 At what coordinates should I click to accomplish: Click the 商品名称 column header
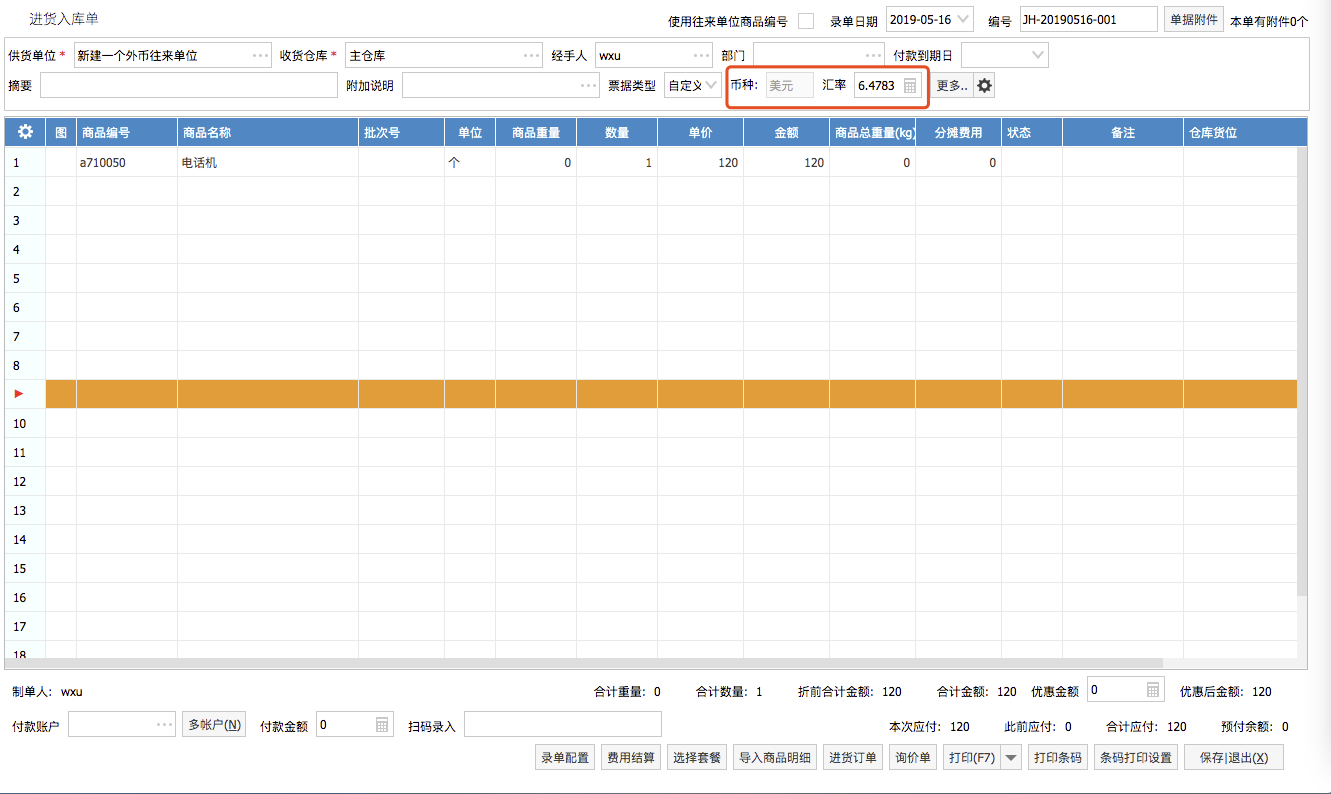pos(267,132)
